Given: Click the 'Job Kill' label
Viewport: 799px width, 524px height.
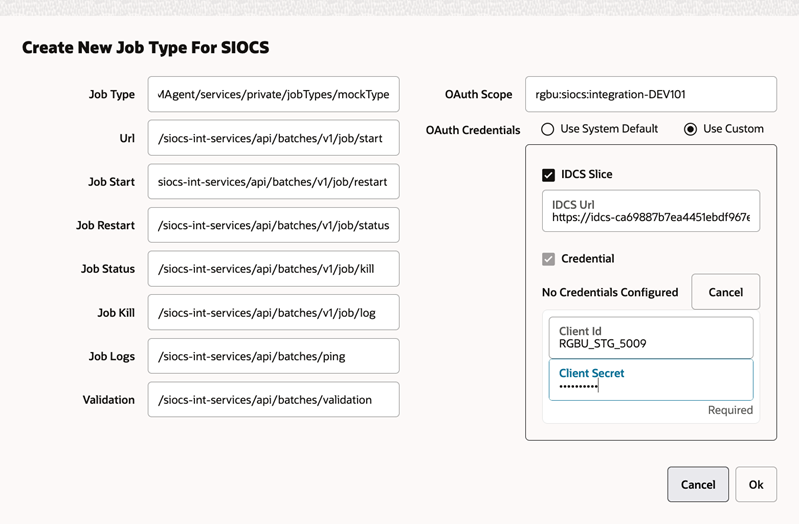Looking at the screenshot, I should (116, 312).
